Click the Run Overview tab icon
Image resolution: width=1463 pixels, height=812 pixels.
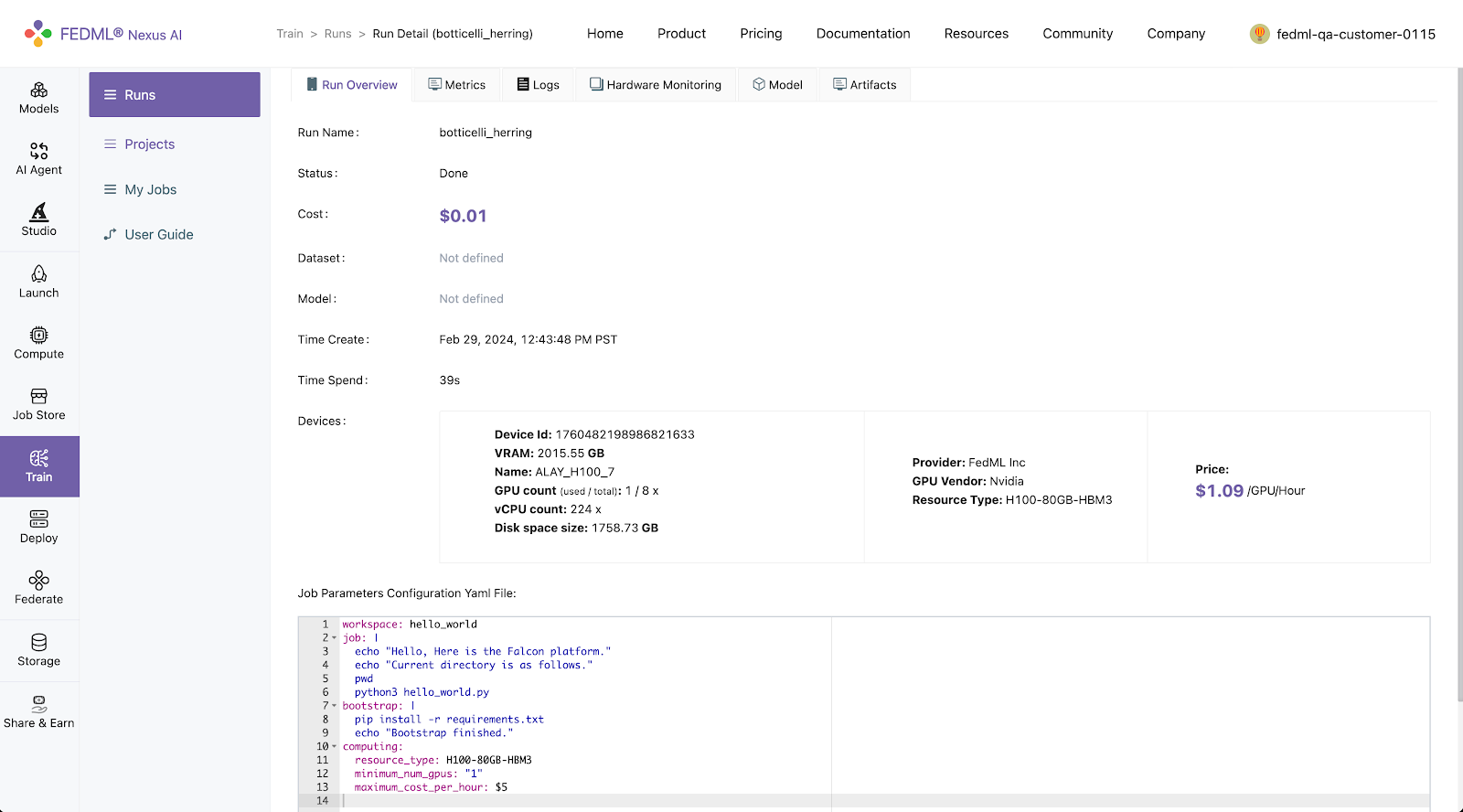(x=312, y=84)
